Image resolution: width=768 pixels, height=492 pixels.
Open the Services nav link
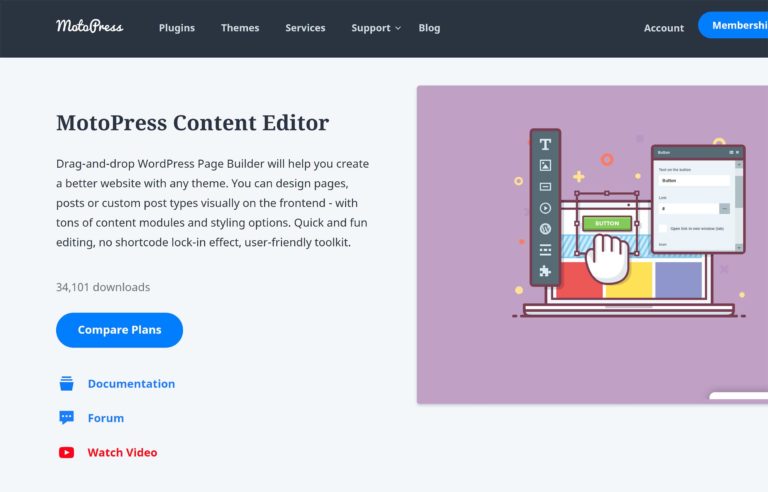[x=305, y=28]
